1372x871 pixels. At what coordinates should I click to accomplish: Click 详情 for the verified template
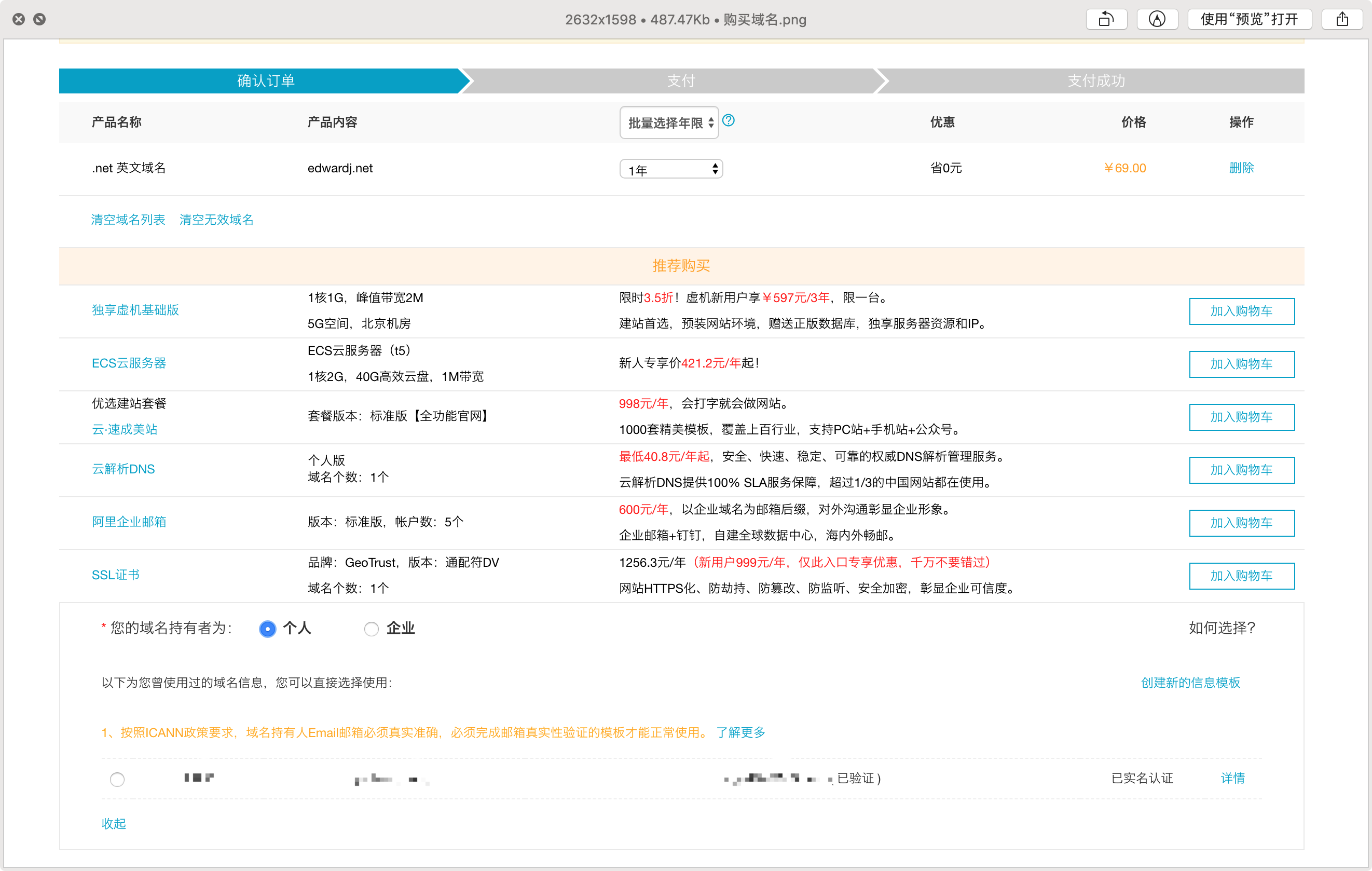(x=1232, y=779)
